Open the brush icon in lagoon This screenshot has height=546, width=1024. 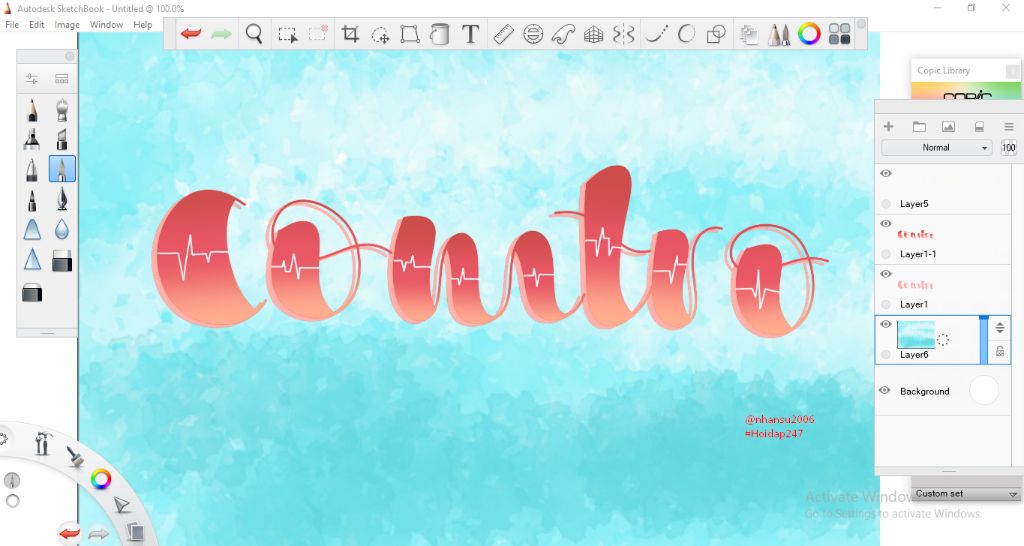(75, 457)
